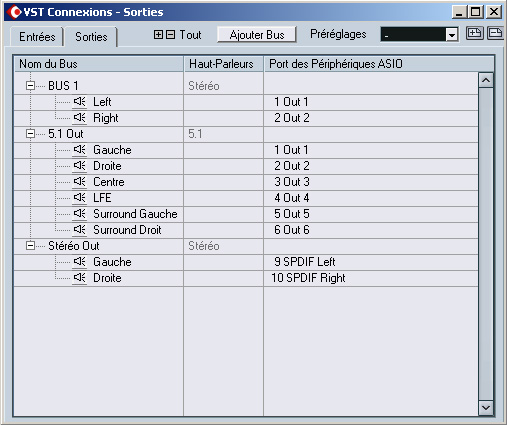507x426 pixels.
Task: Minimize the VST Connexions window
Action: coord(460,12)
